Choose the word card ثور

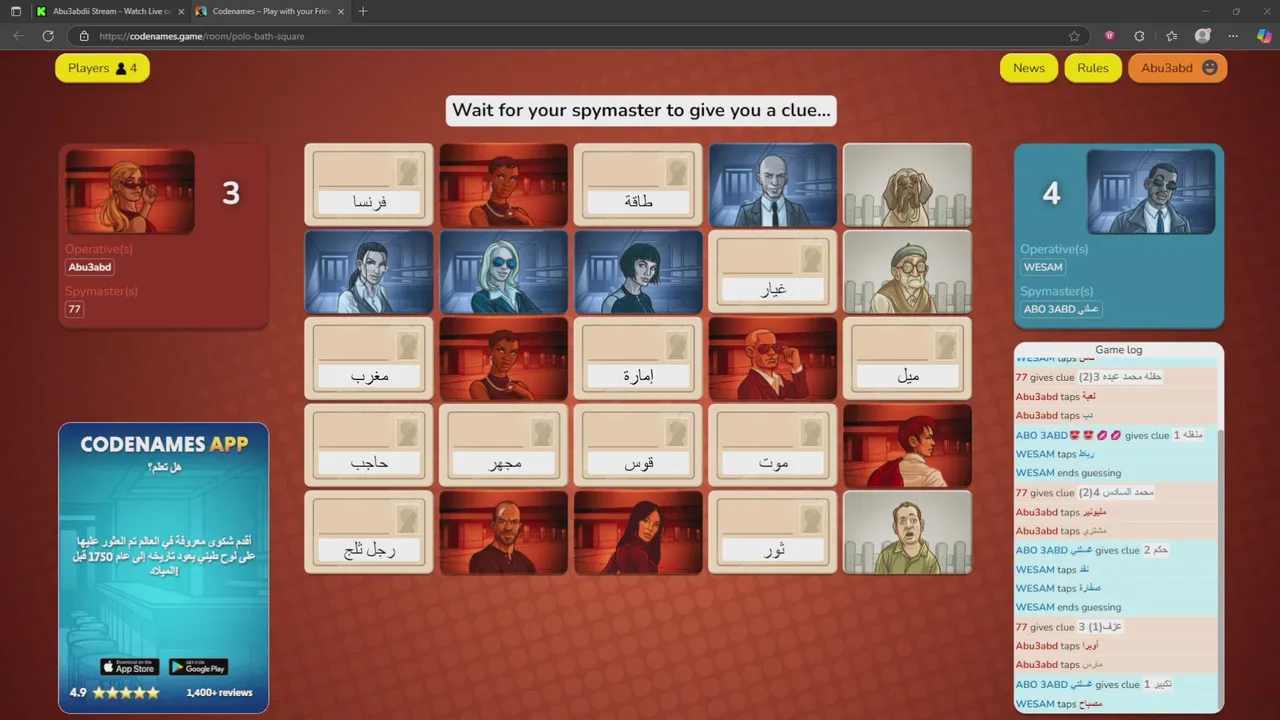tap(773, 532)
